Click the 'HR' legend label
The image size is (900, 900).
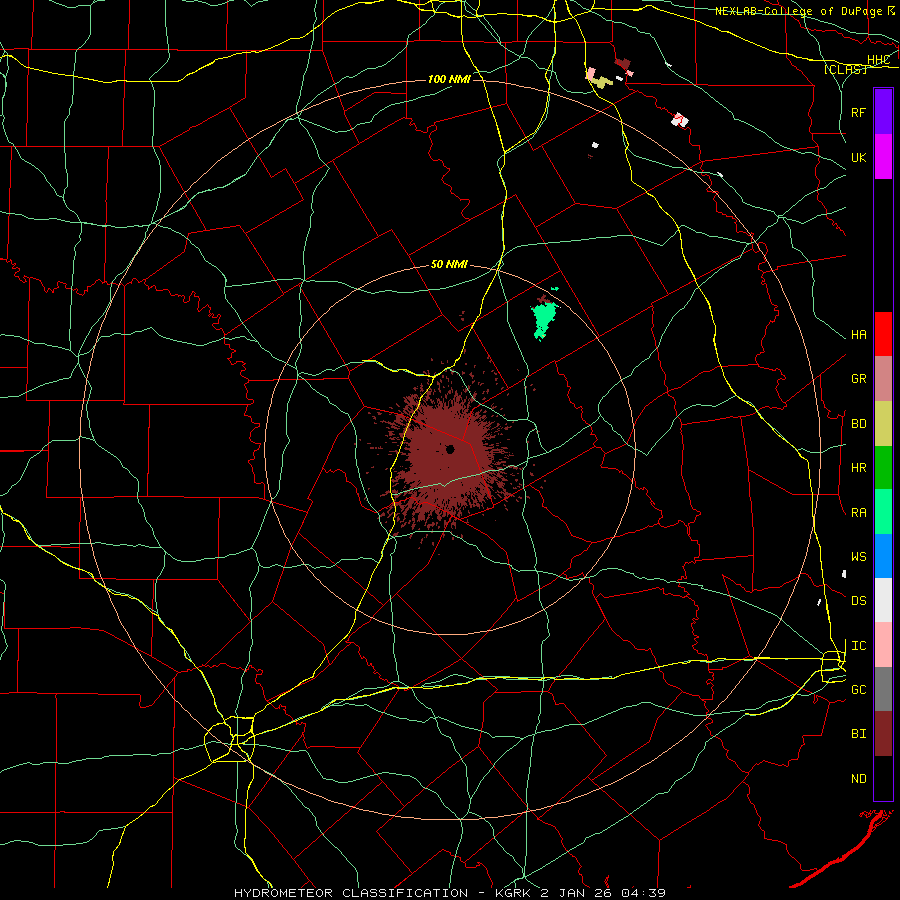pos(859,468)
